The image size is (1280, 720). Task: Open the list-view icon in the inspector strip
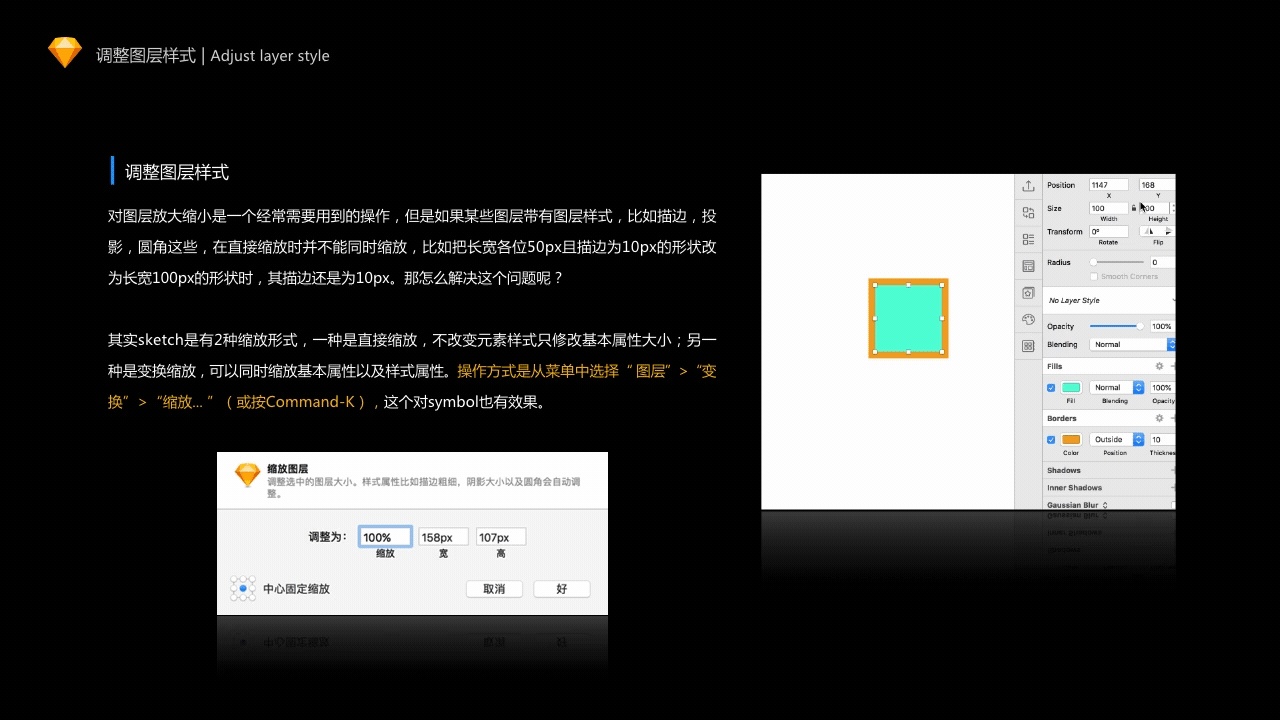(x=1028, y=239)
